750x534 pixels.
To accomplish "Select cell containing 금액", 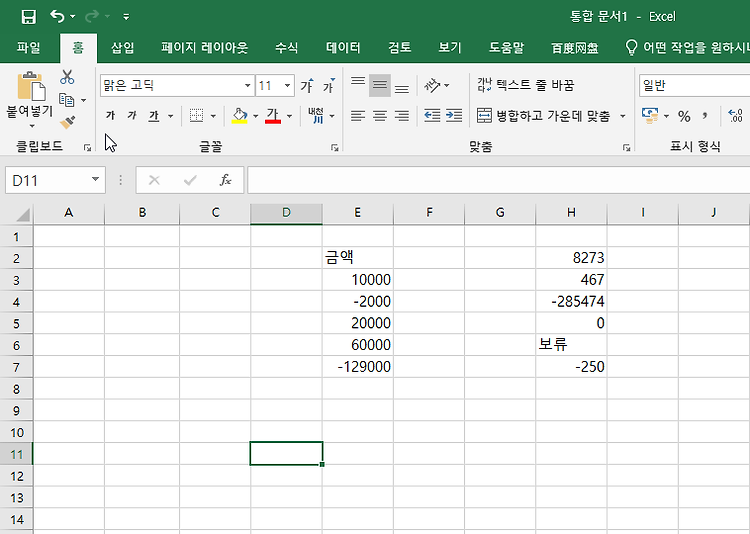I will pyautogui.click(x=358, y=258).
